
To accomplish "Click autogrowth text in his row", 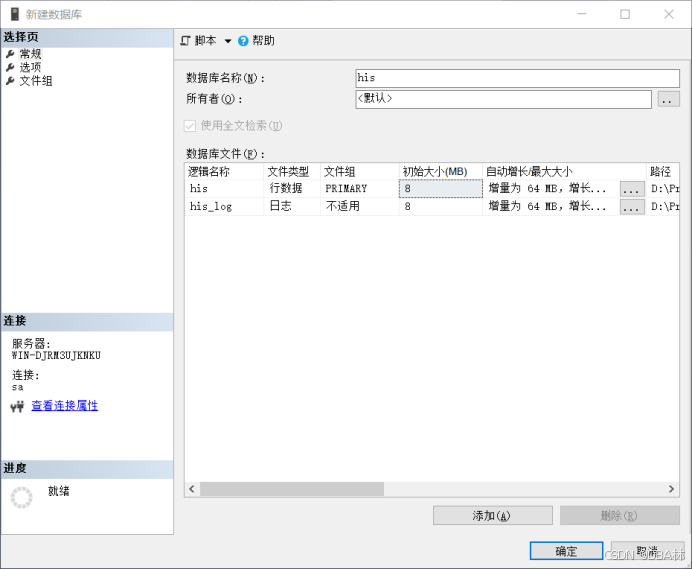I will point(547,189).
